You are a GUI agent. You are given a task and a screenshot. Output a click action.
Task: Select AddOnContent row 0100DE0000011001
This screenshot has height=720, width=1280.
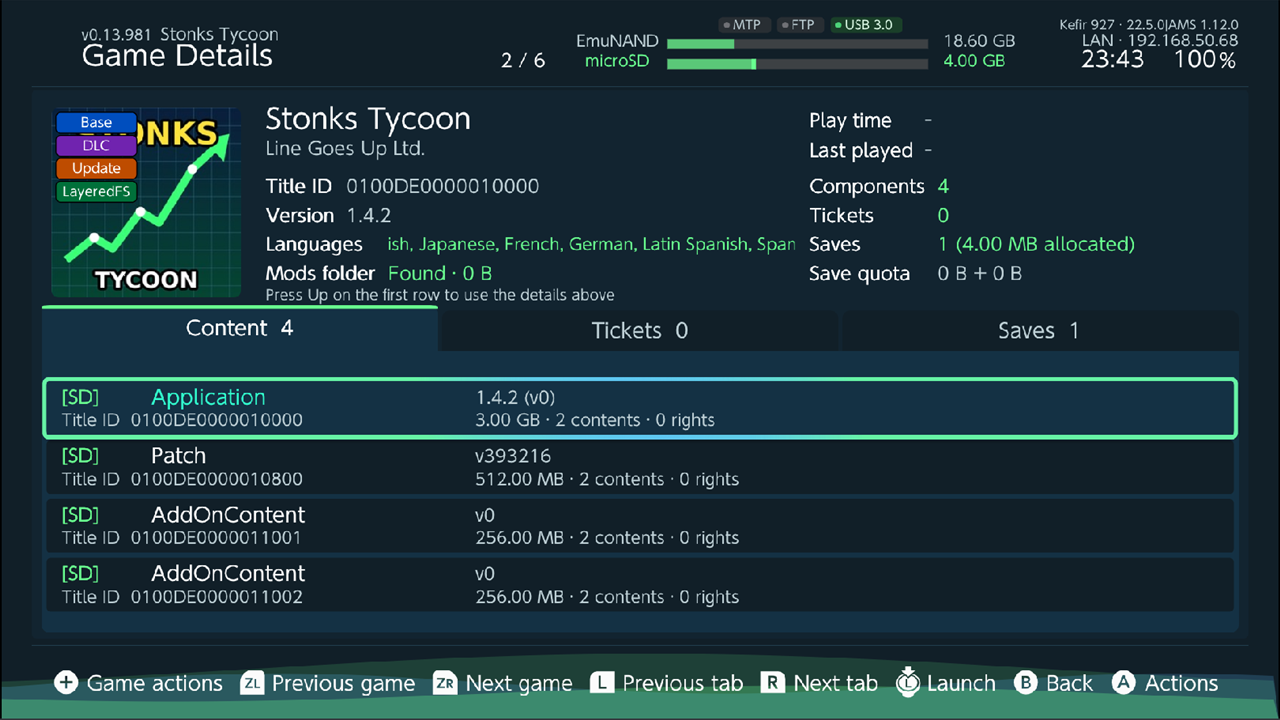tap(640, 526)
